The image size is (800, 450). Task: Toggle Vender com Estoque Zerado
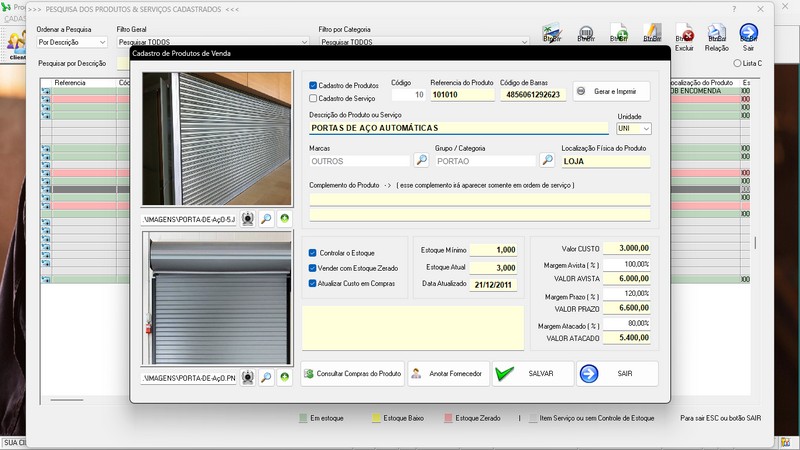click(312, 268)
